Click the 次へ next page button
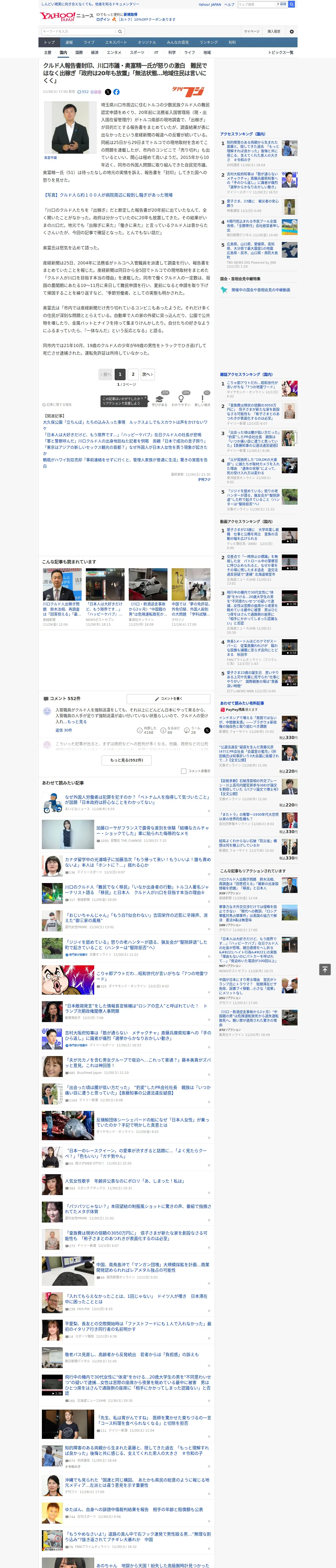Viewport: 336px width, 1568px height. tap(147, 374)
